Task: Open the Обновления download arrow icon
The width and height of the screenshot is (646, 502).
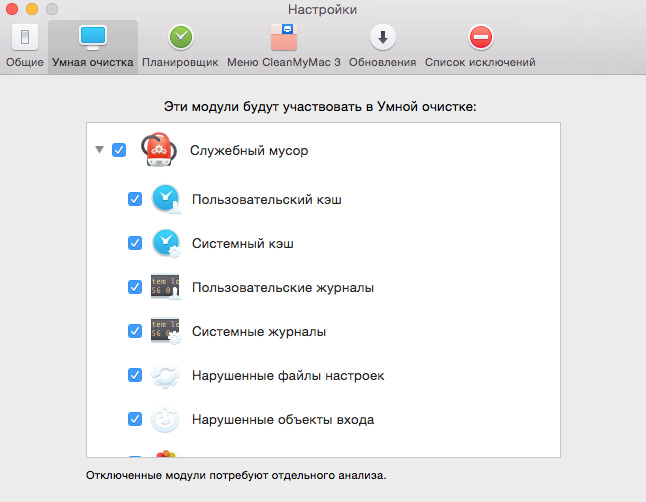Action: coord(383,37)
